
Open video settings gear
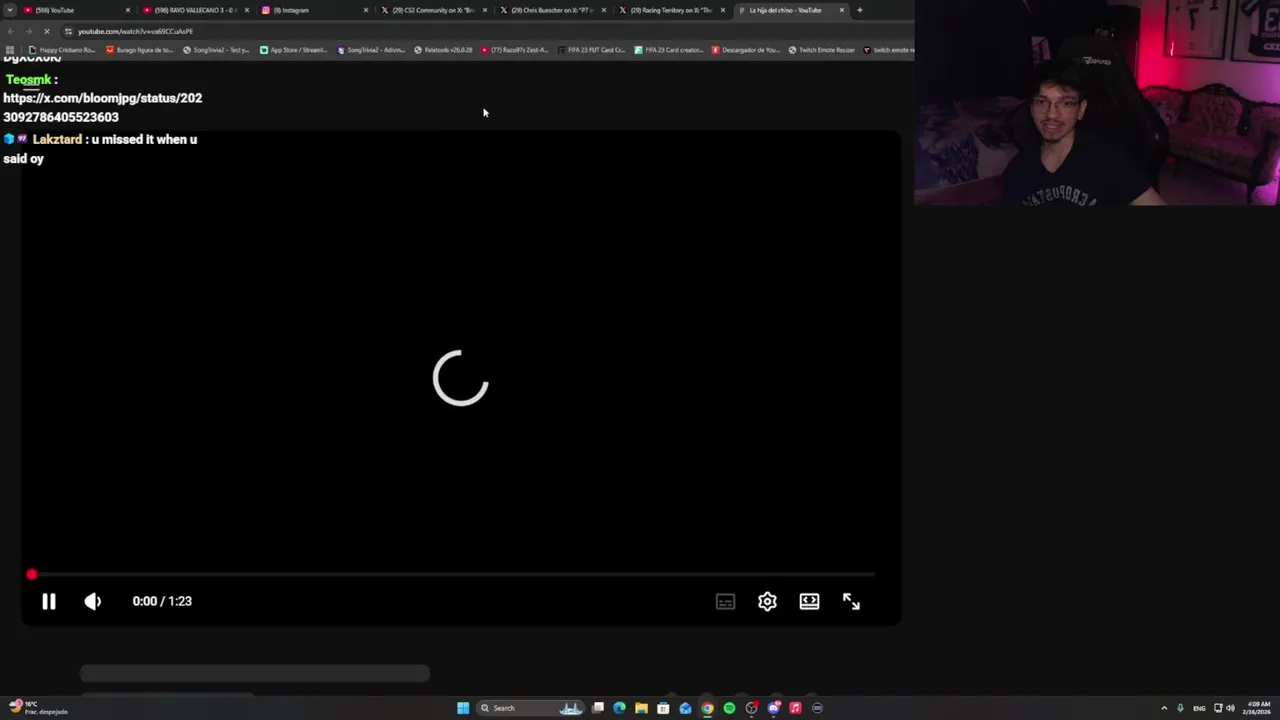coord(767,601)
